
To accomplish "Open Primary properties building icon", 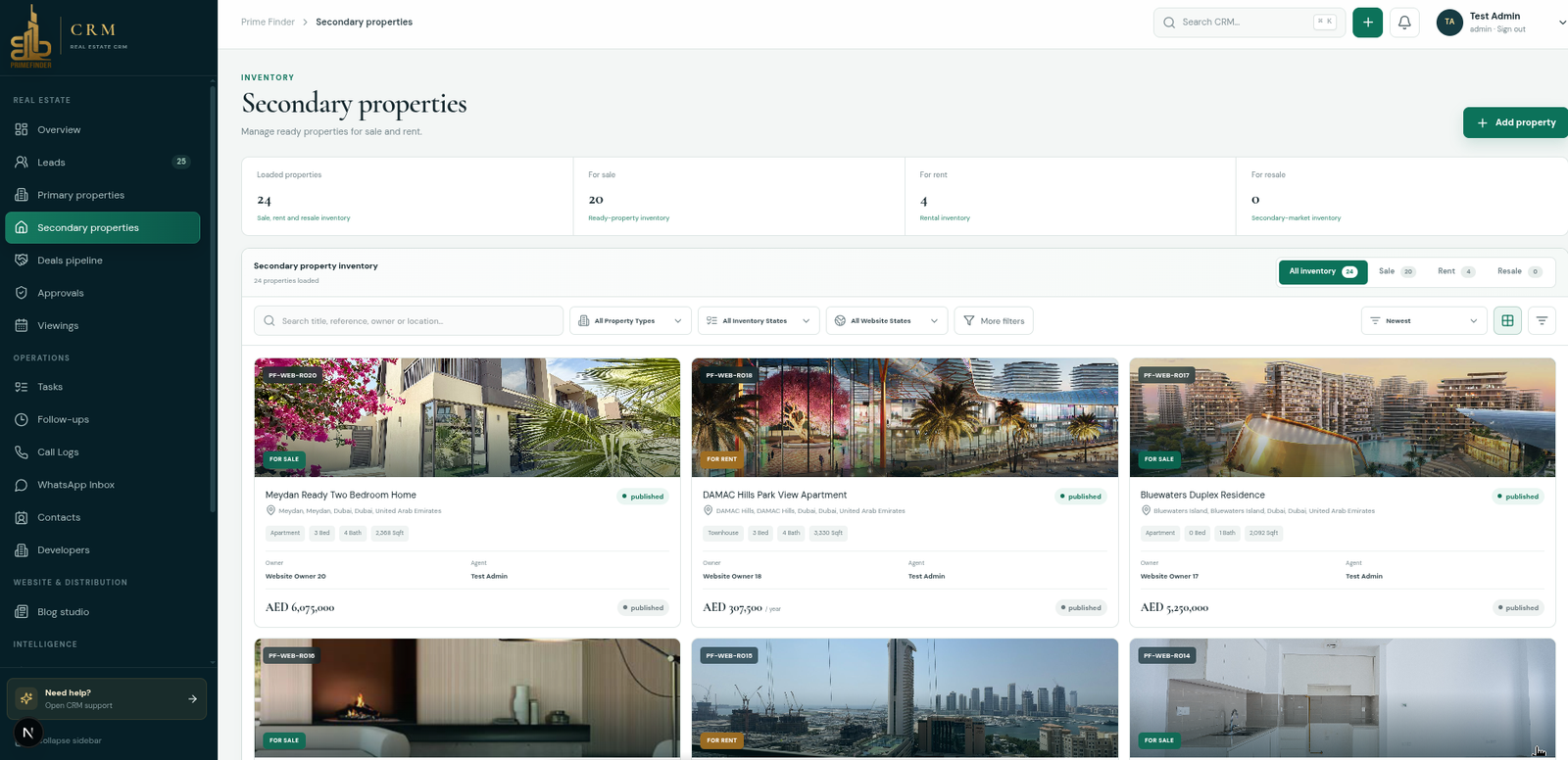I will (x=22, y=195).
